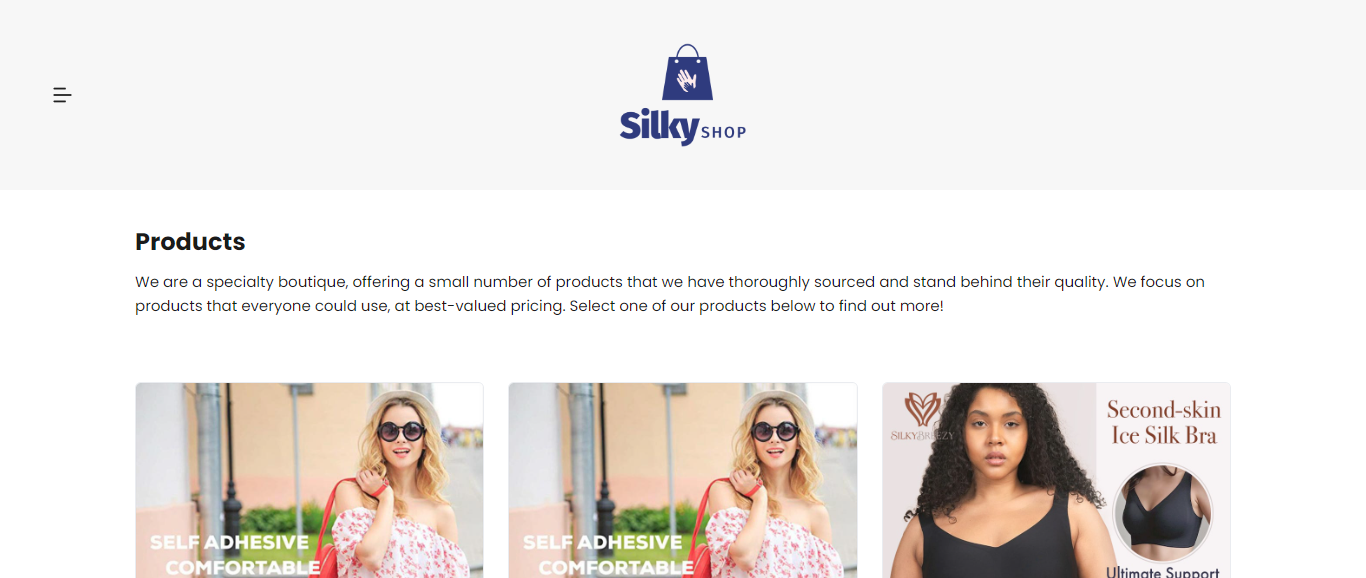Click the Products heading

click(x=190, y=242)
